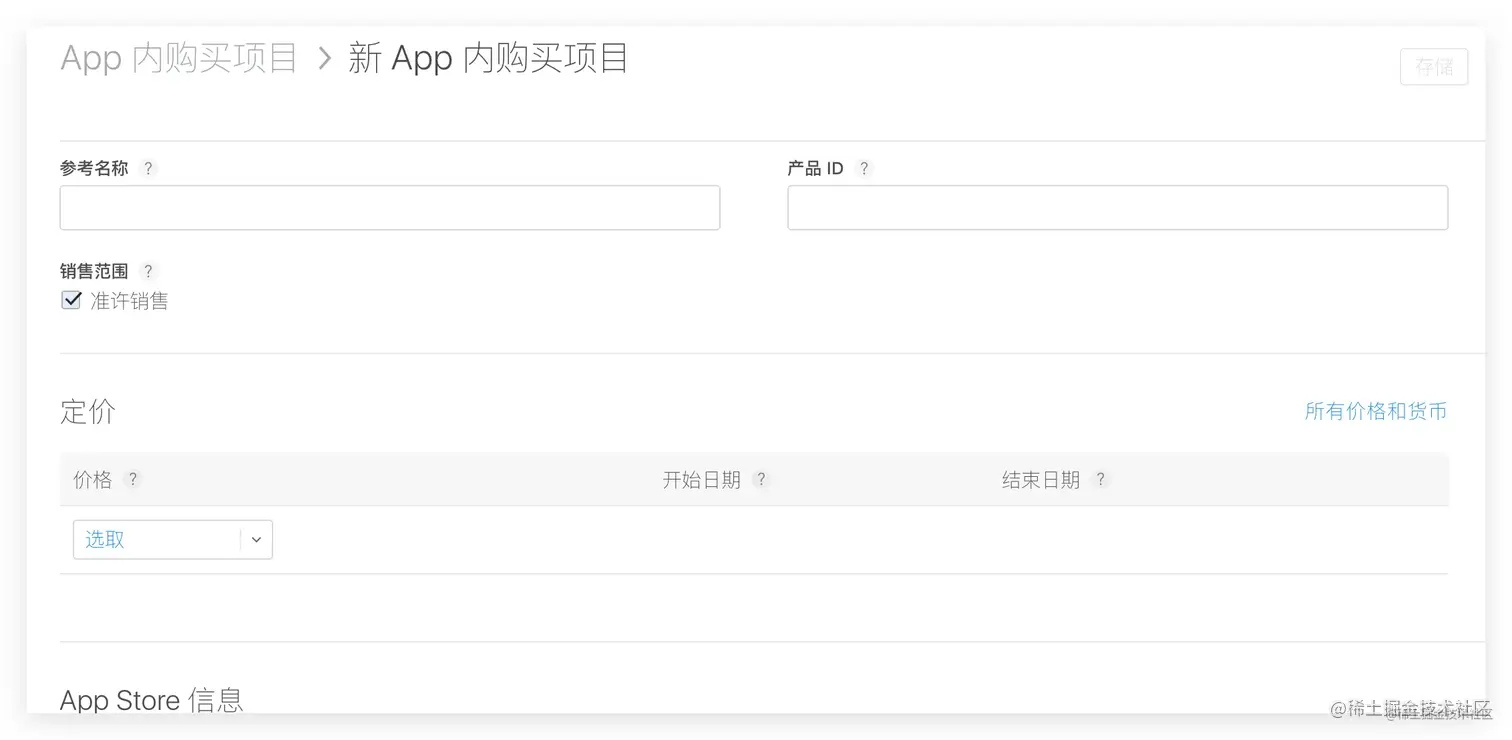Screen dimensions: 1512x740
Task: Open help icon next to 销售范围
Action: click(148, 271)
